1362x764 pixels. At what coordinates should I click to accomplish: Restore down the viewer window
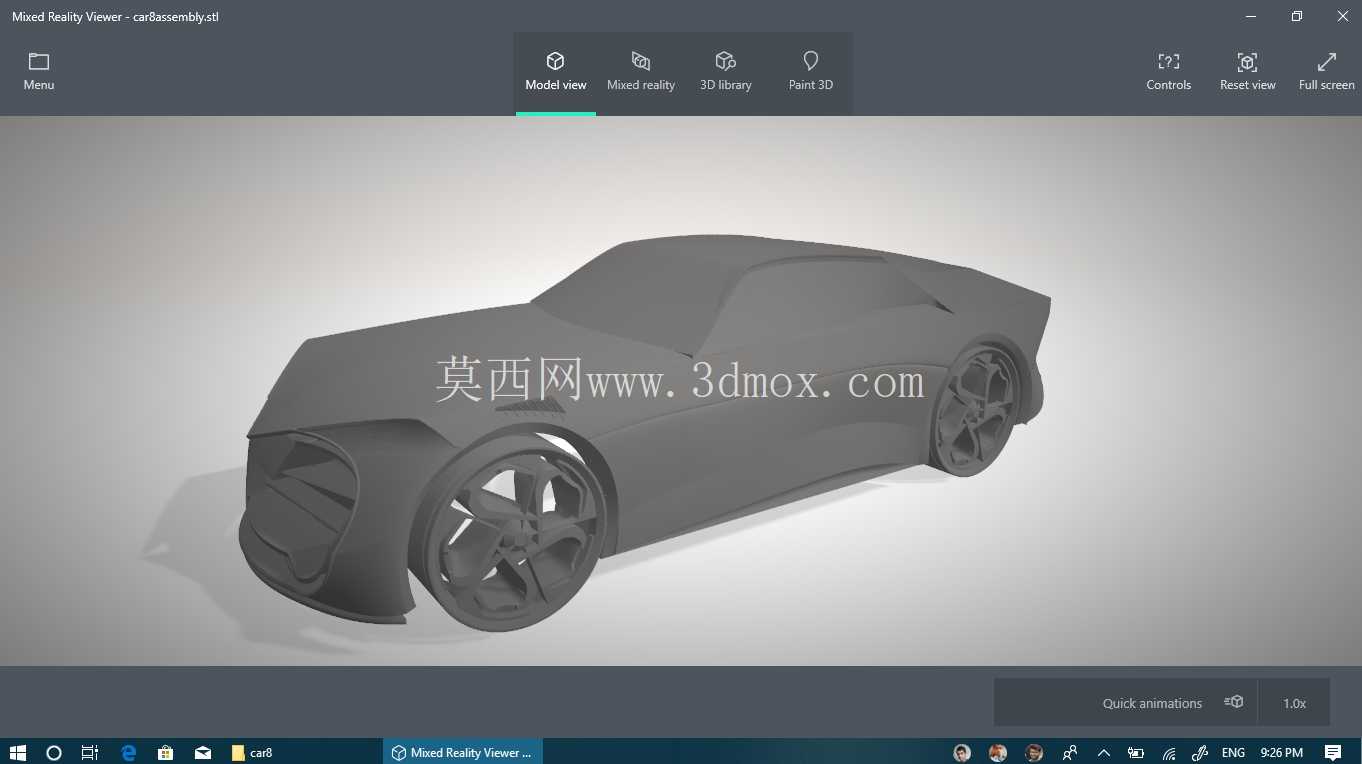(x=1297, y=16)
